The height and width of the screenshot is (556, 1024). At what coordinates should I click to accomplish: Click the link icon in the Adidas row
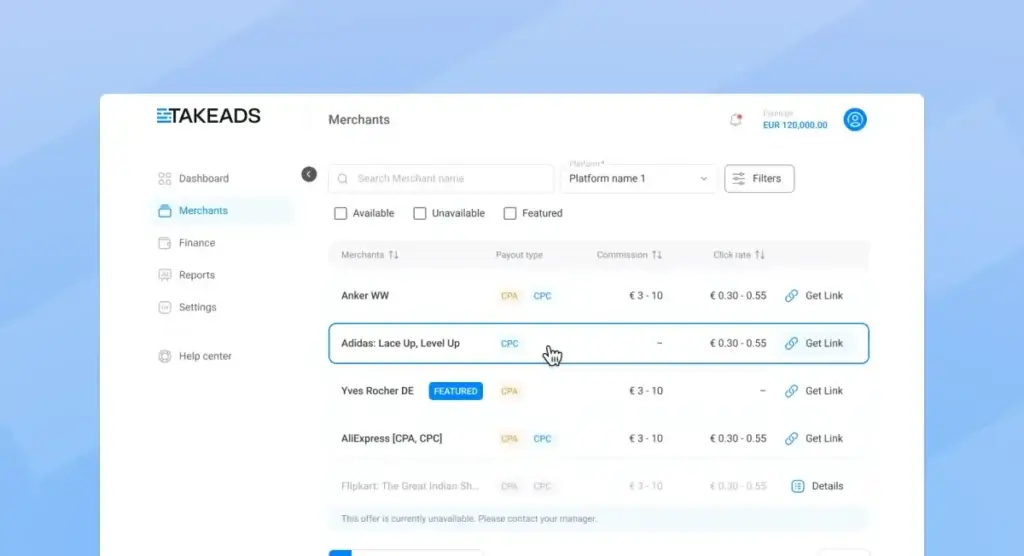click(x=791, y=344)
